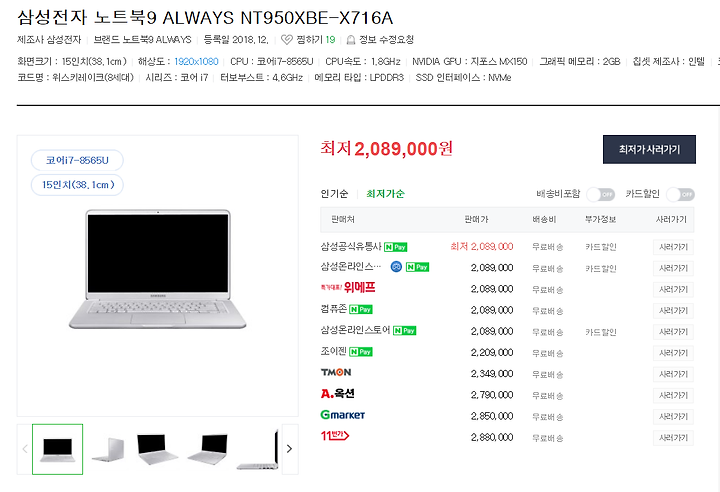This screenshot has width=720, height=492.
Task: Show previous thumbnails with left arrow
Action: click(x=25, y=449)
